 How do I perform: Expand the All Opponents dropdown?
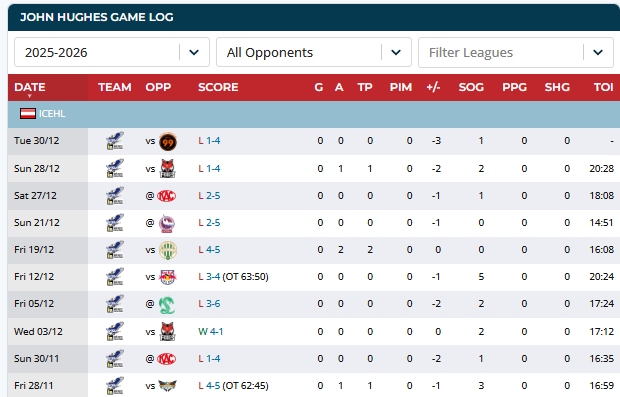click(396, 52)
